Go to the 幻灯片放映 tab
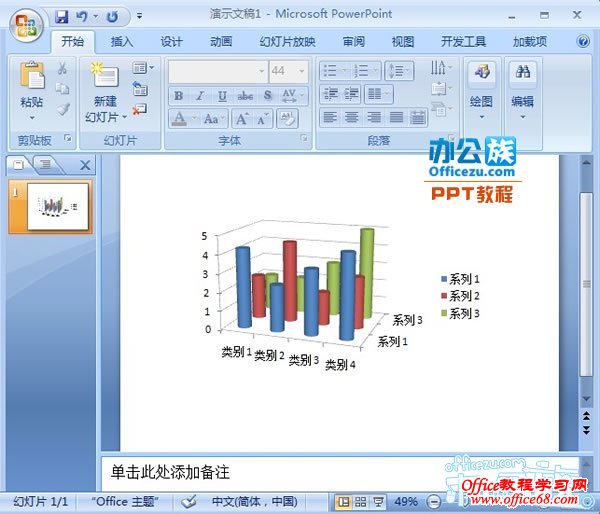The image size is (600, 514). pyautogui.click(x=287, y=41)
